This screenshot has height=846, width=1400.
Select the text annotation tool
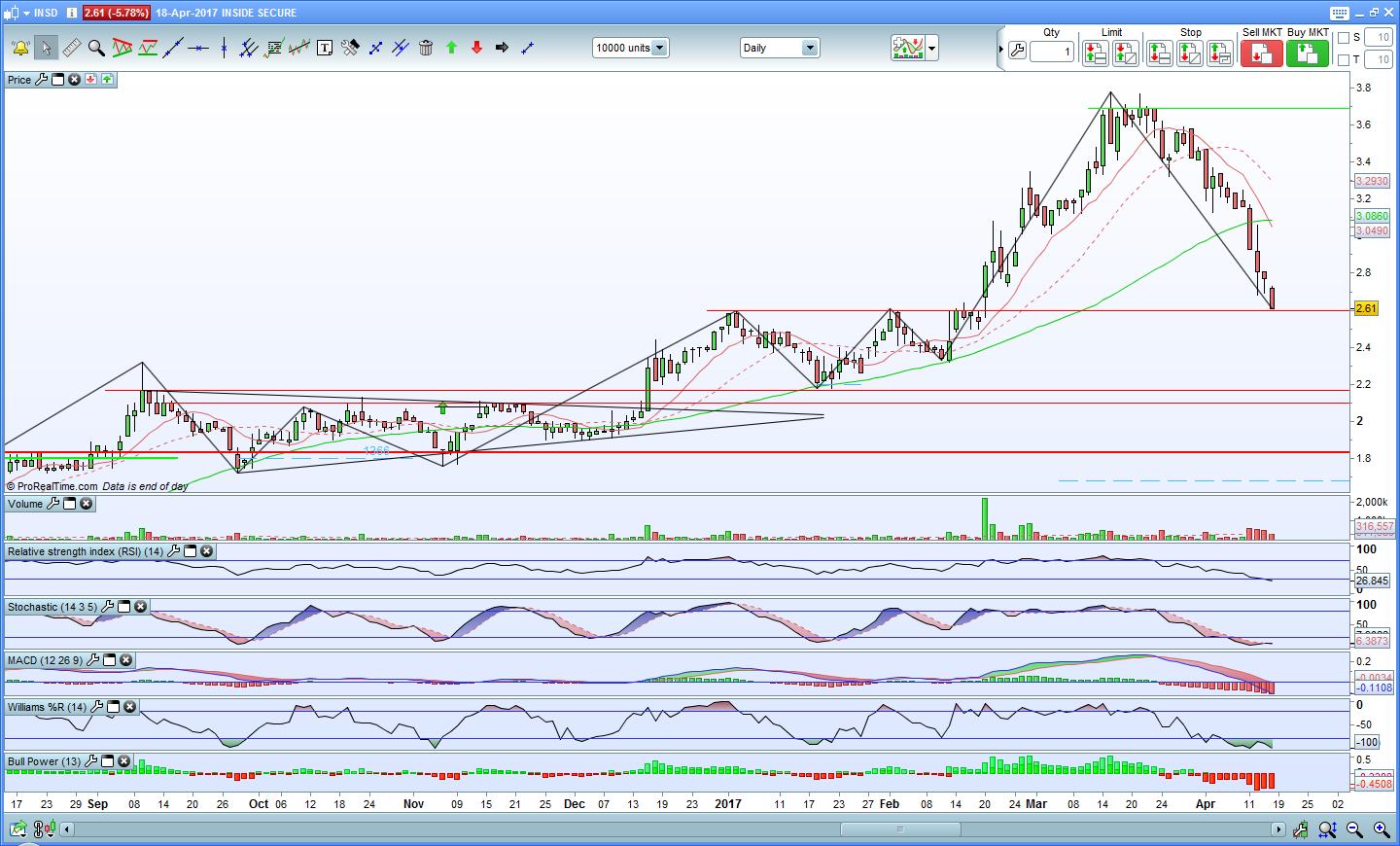coord(325,48)
